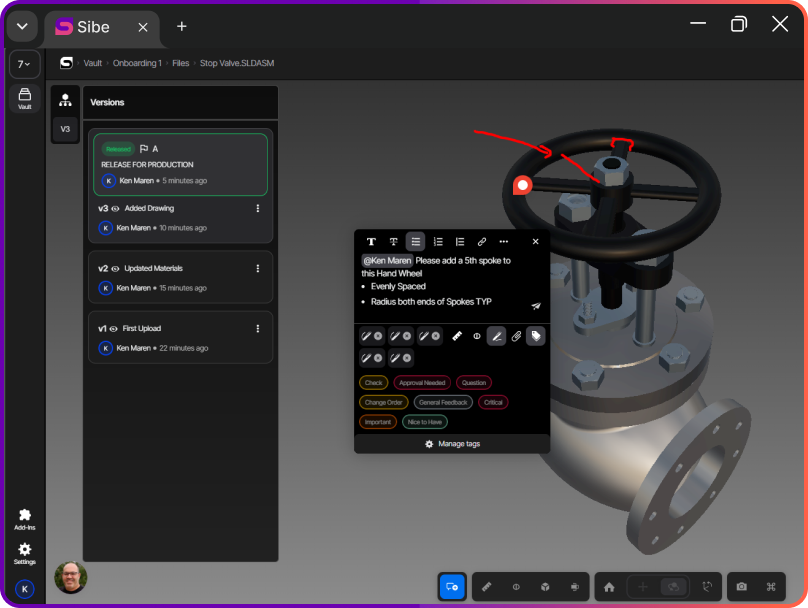This screenshot has height=608, width=808.
Task: Select the Check tag
Action: pos(374,383)
